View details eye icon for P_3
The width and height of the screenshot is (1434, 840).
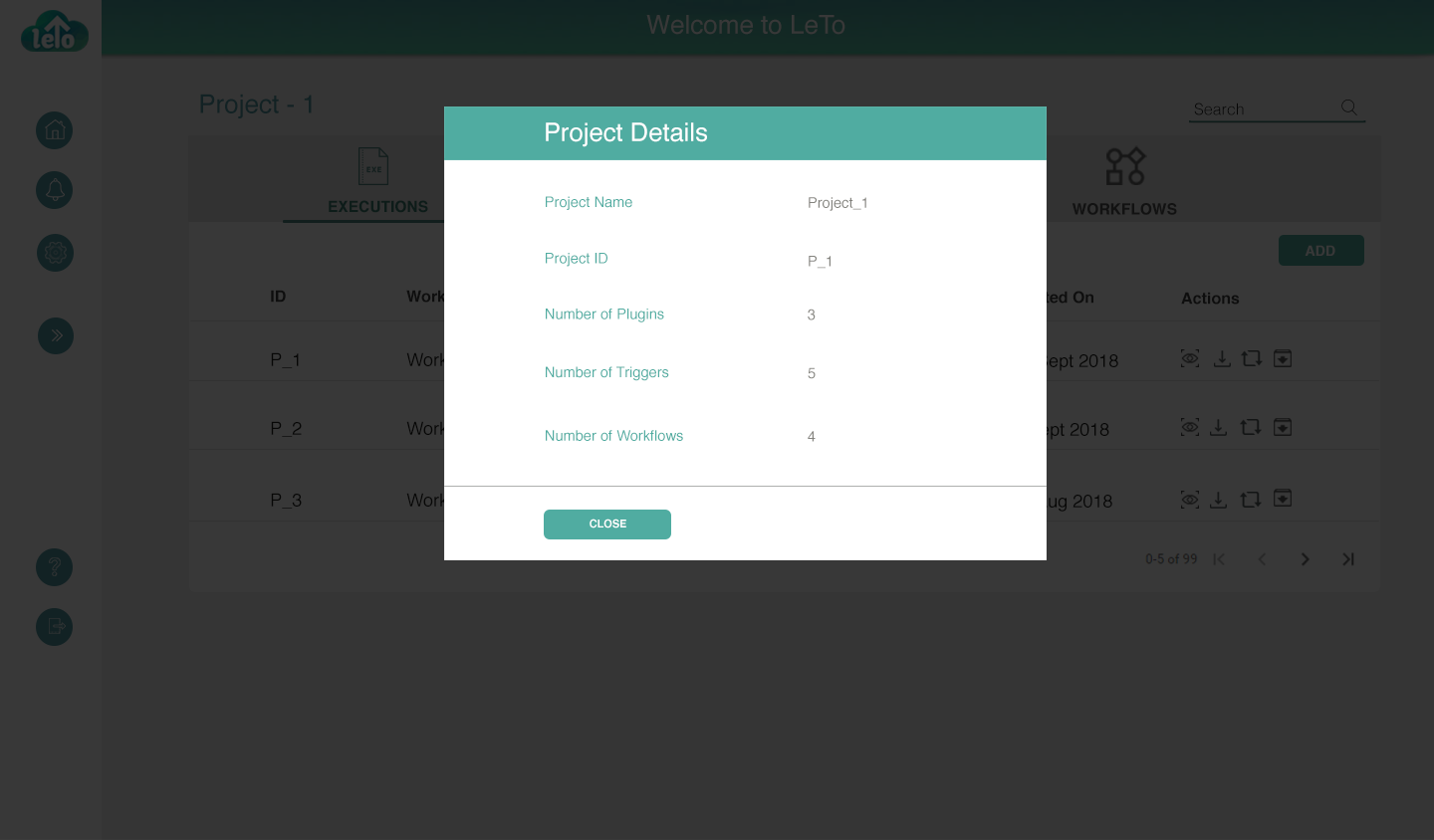click(x=1190, y=499)
